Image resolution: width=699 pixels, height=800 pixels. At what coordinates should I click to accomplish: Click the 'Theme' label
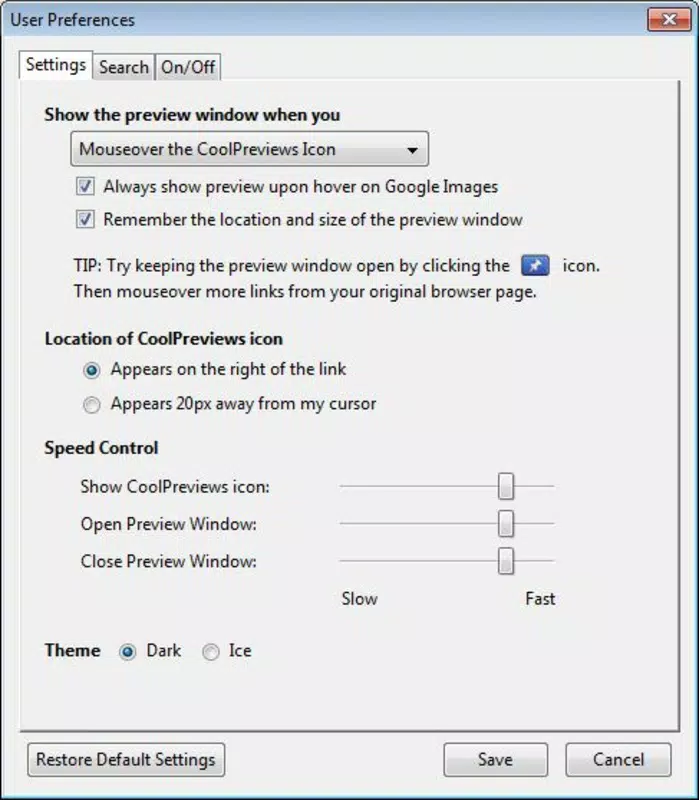[x=72, y=651]
